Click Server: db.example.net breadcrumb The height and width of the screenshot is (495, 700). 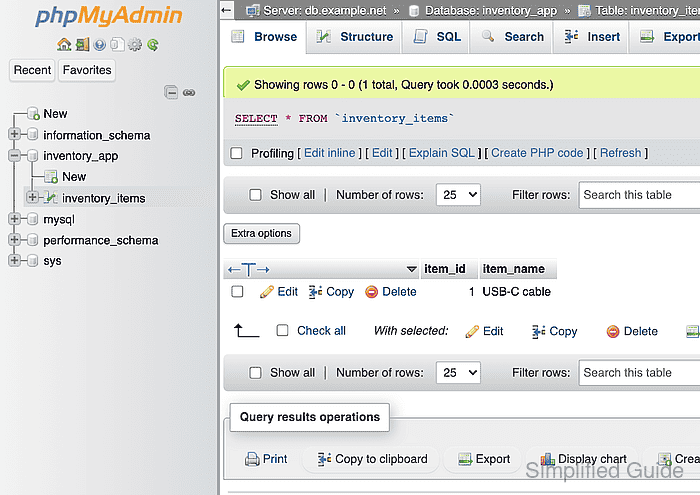coord(325,10)
